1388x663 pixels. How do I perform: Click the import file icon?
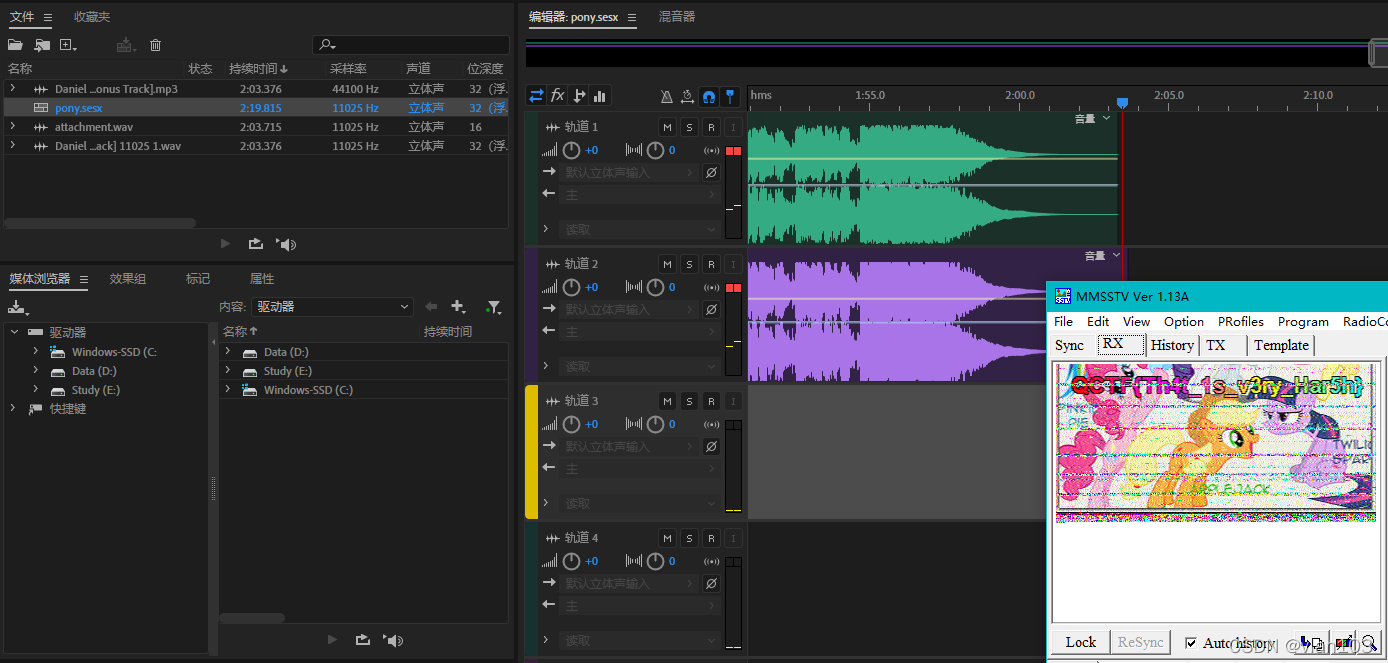click(42, 45)
